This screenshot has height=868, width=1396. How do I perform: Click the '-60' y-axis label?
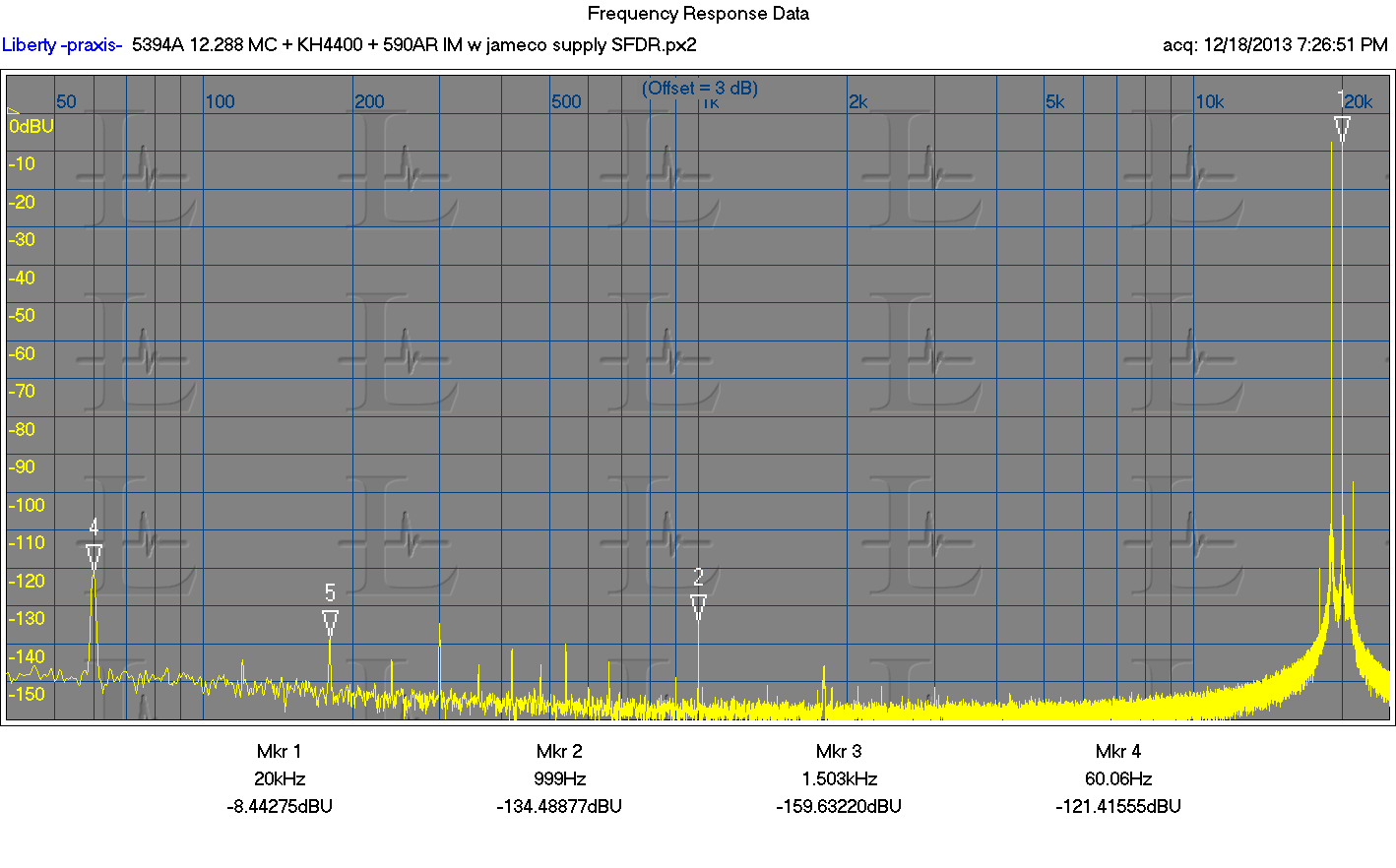point(22,354)
